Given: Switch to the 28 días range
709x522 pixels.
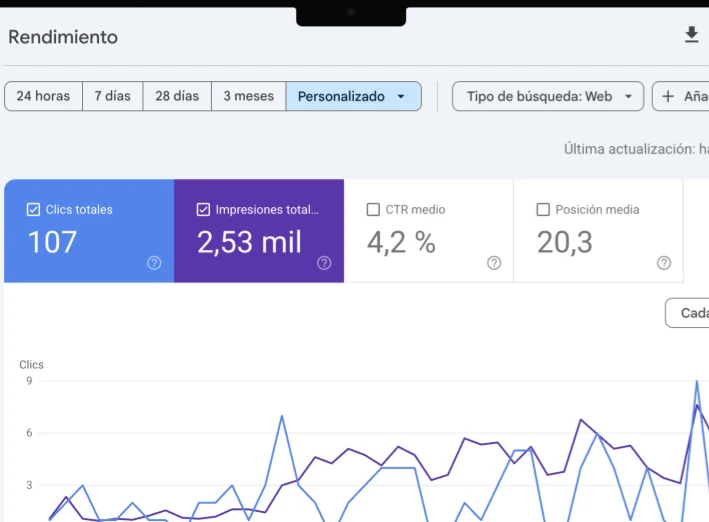Looking at the screenshot, I should 177,96.
